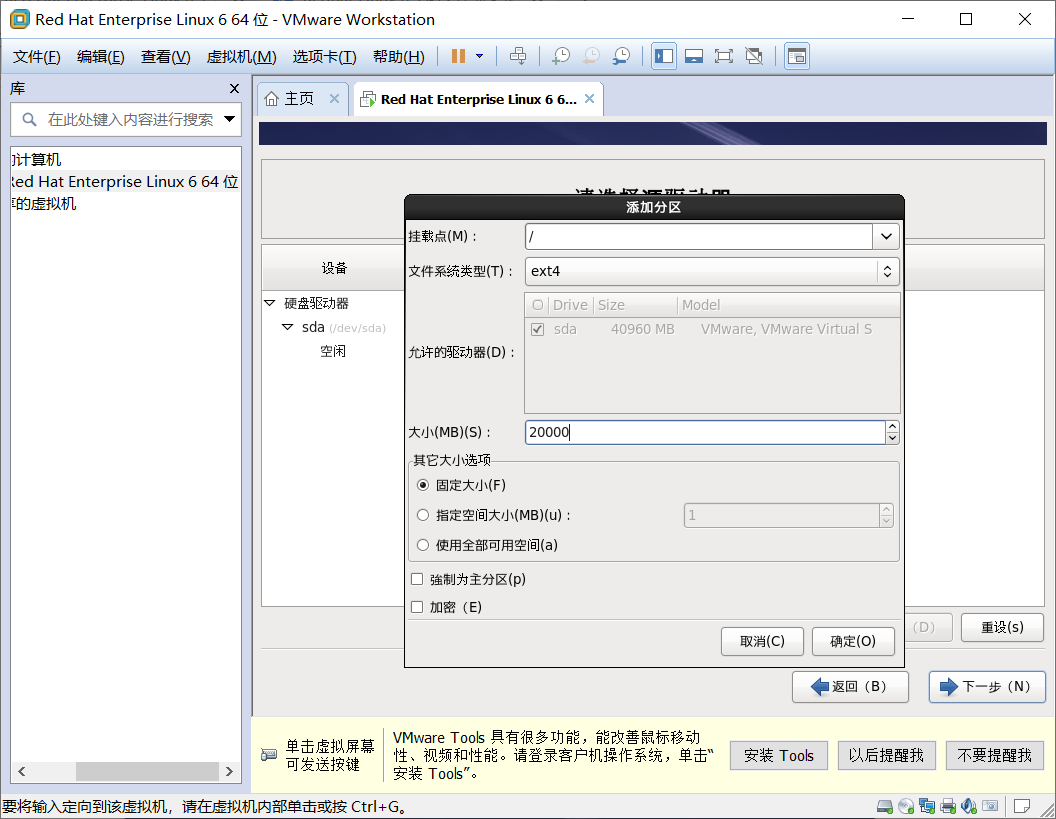
Task: Select the free space row under sda
Action: click(x=333, y=352)
